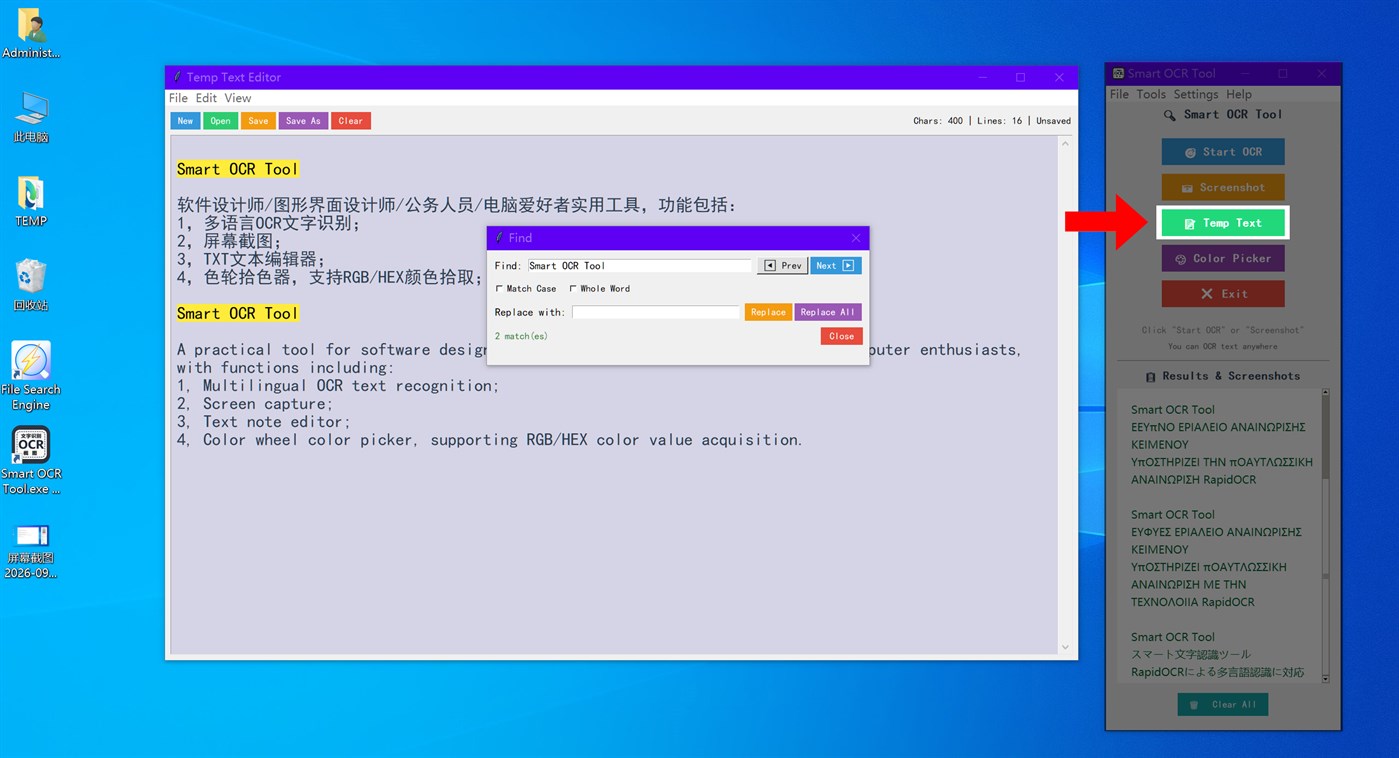Open the Tools menu in Smart OCR Tool
Screen dimensions: 1399x758
click(1151, 94)
